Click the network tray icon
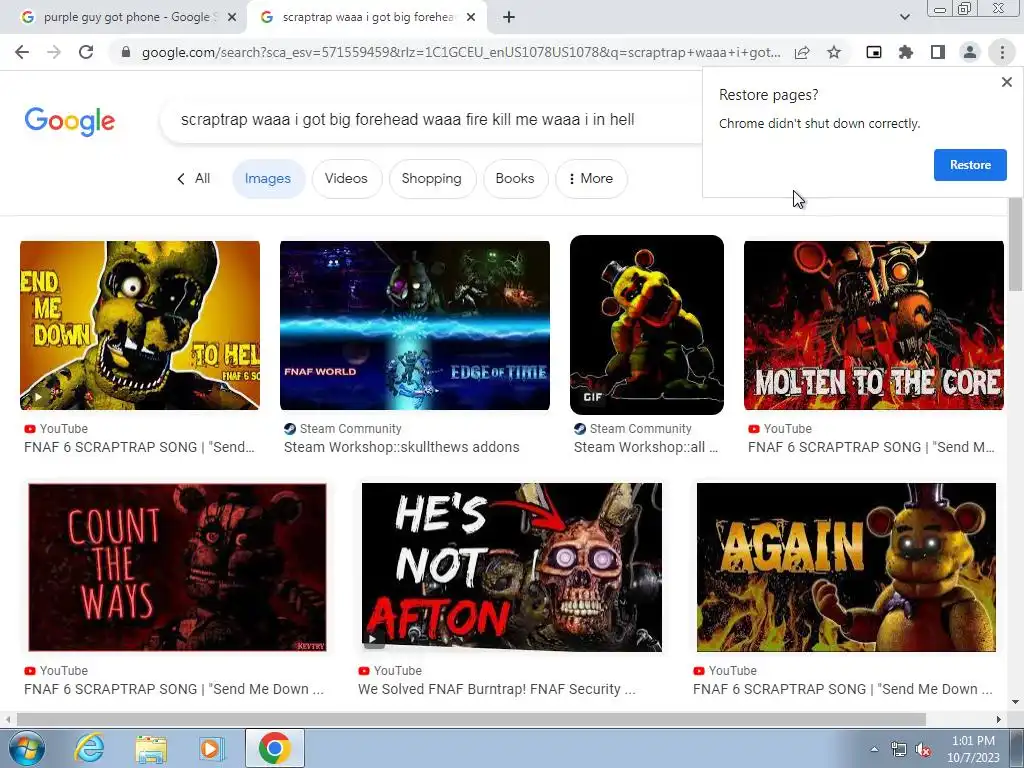The height and width of the screenshot is (768, 1024). click(899, 750)
